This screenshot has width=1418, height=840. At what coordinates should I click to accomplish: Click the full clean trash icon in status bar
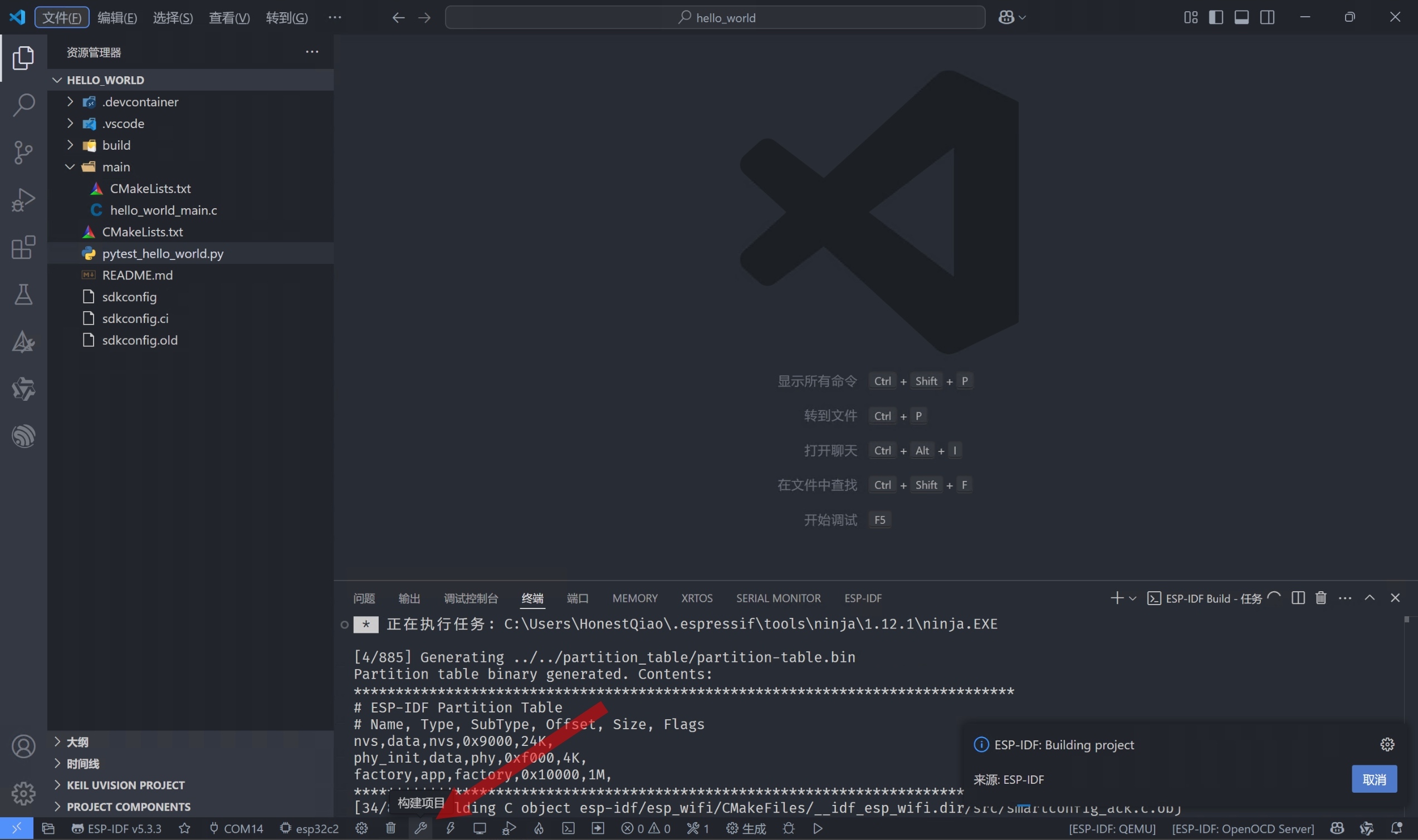coord(391,828)
